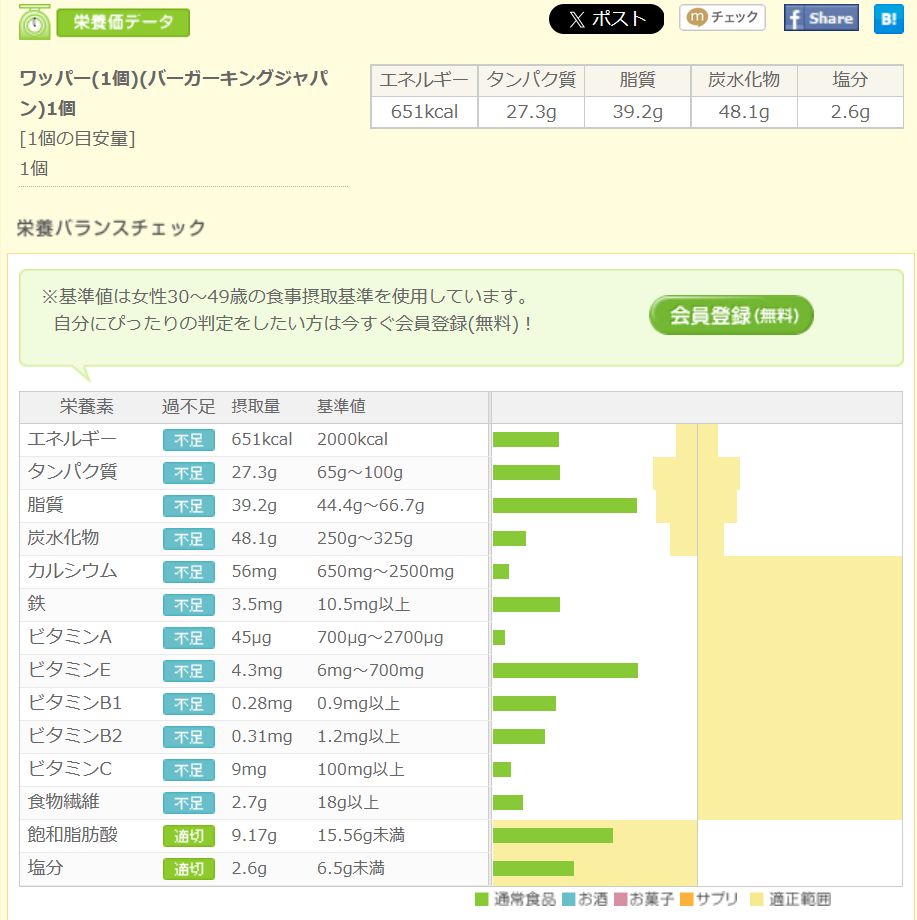The height and width of the screenshot is (920, 917).
Task: Click the ビタミンE green bar in chart
Action: (565, 671)
